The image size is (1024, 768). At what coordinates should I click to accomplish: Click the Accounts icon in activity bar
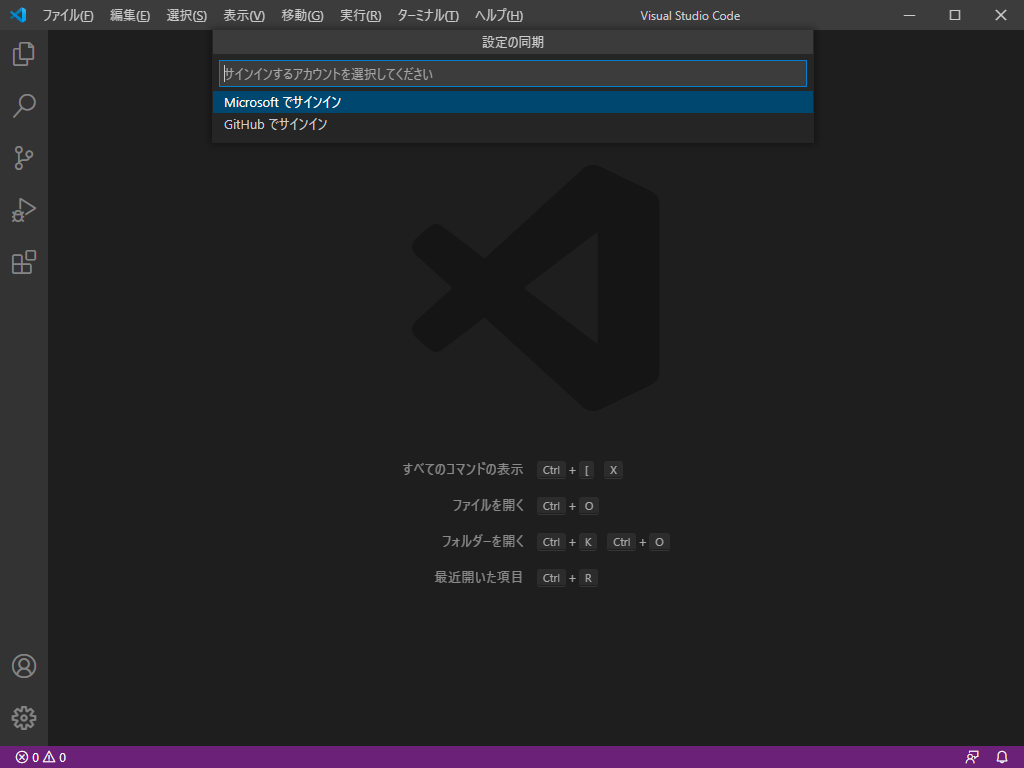pyautogui.click(x=24, y=666)
